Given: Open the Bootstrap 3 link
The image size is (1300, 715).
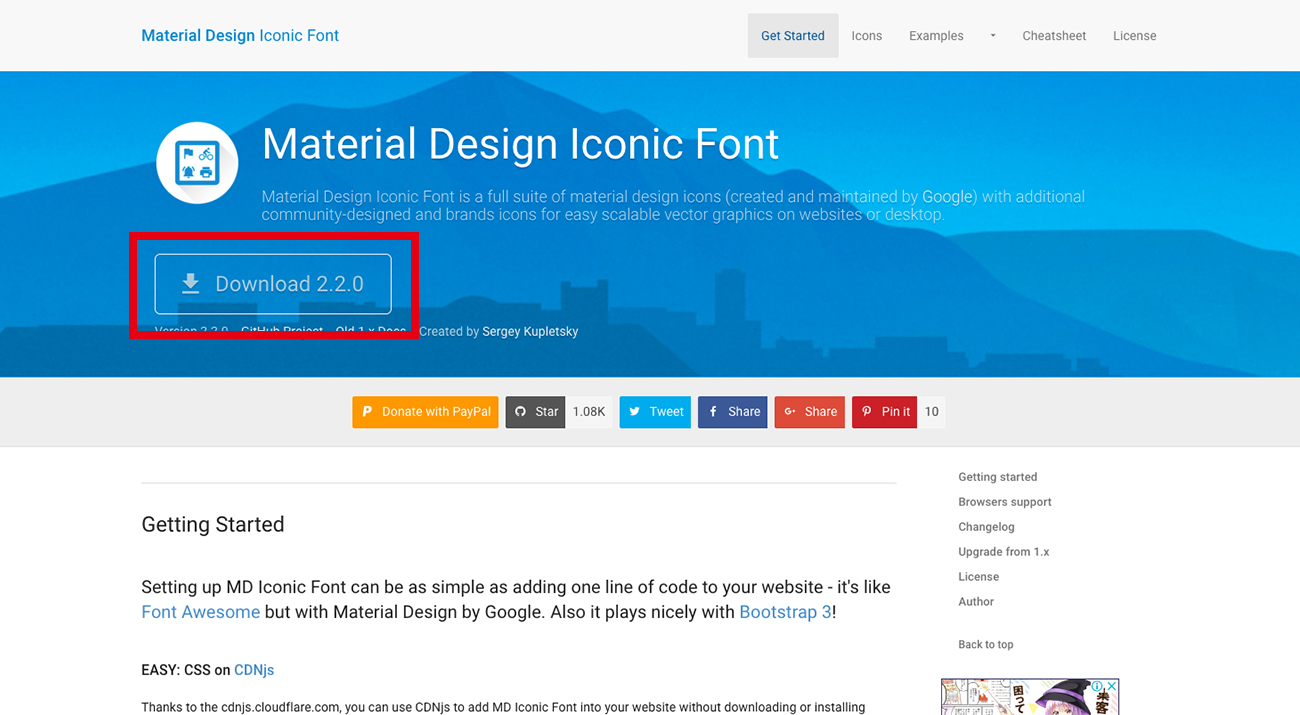Looking at the screenshot, I should (785, 612).
